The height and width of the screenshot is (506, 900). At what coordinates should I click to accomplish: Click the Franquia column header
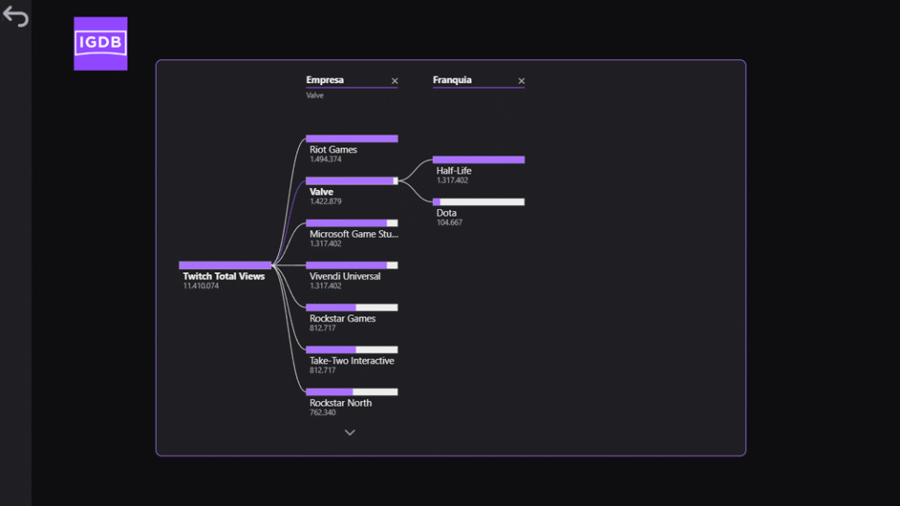[452, 80]
